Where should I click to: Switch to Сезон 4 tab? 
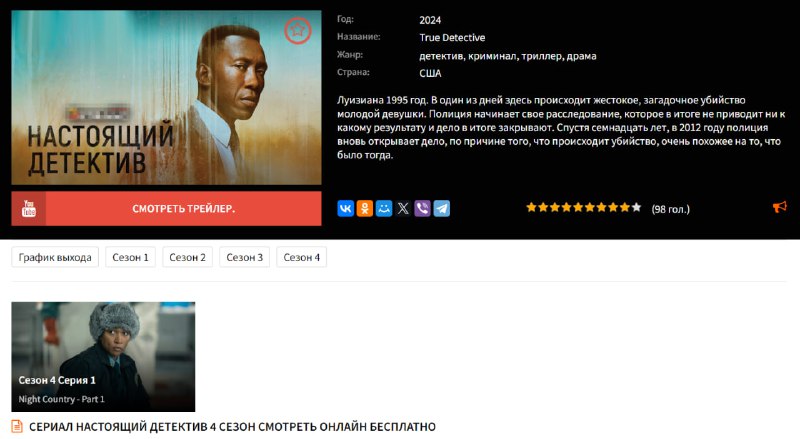[302, 257]
